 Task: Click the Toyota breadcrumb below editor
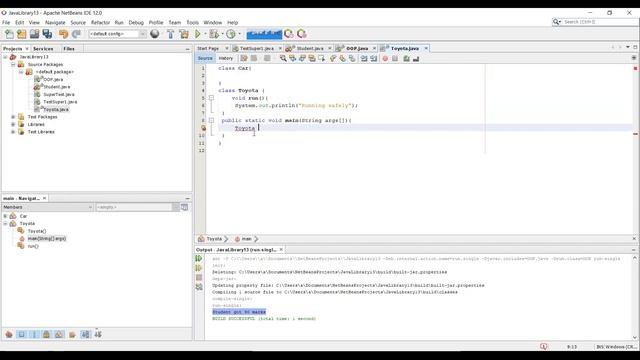(214, 239)
